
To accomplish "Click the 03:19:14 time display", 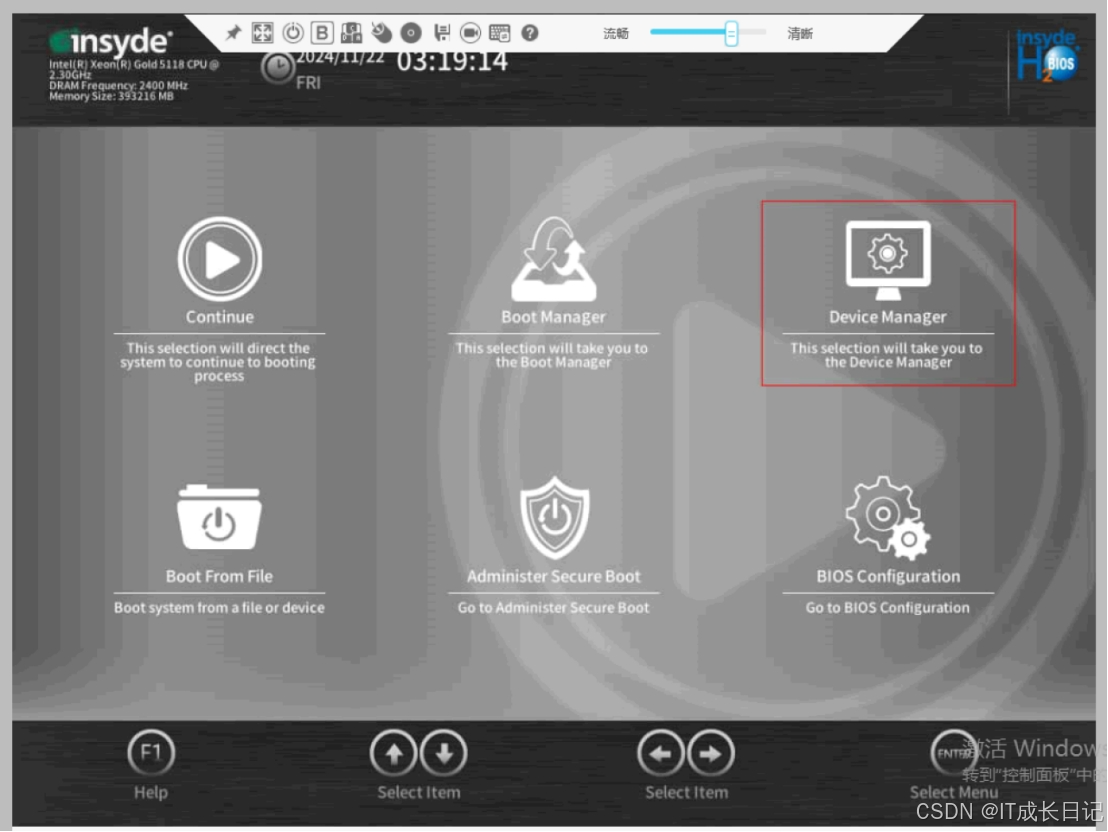I will coord(452,61).
